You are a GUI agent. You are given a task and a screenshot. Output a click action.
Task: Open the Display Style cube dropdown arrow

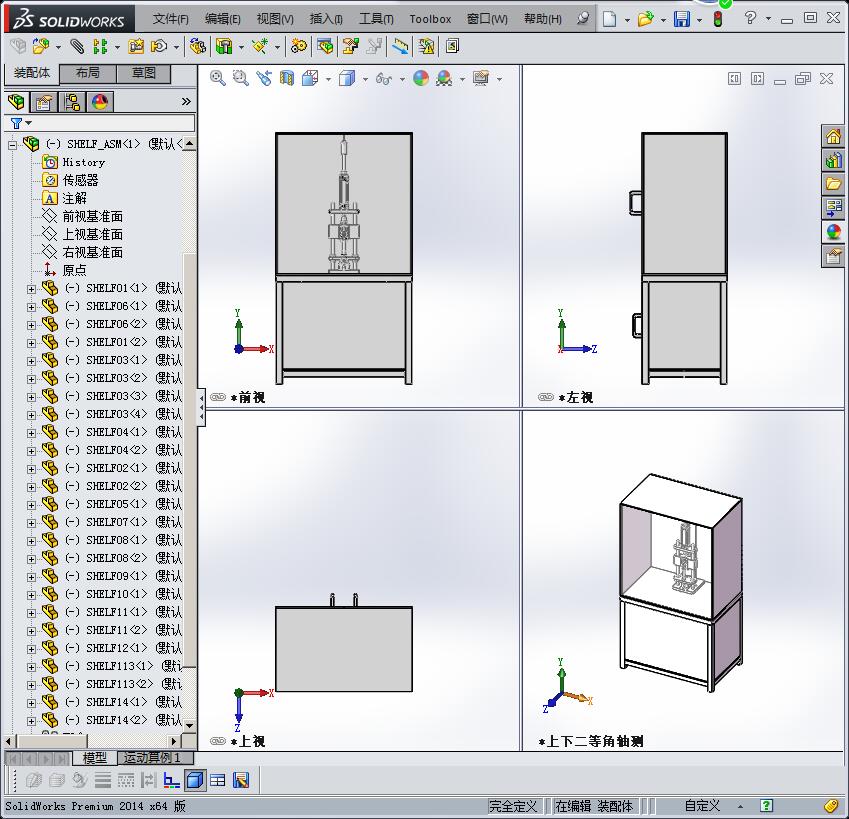click(x=365, y=80)
